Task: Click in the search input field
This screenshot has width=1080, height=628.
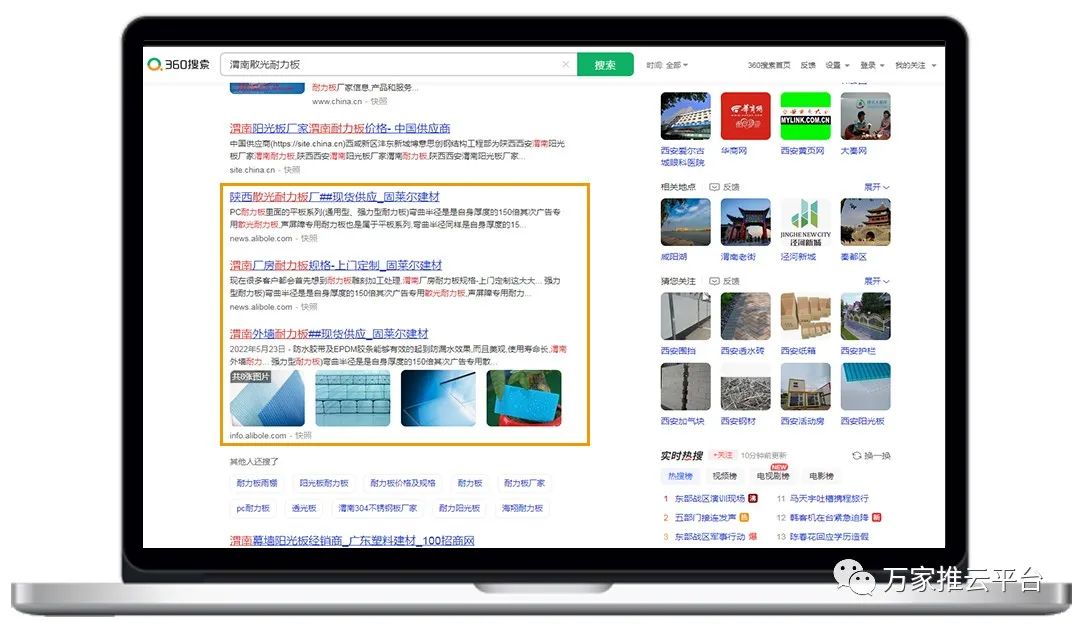Action: point(390,64)
